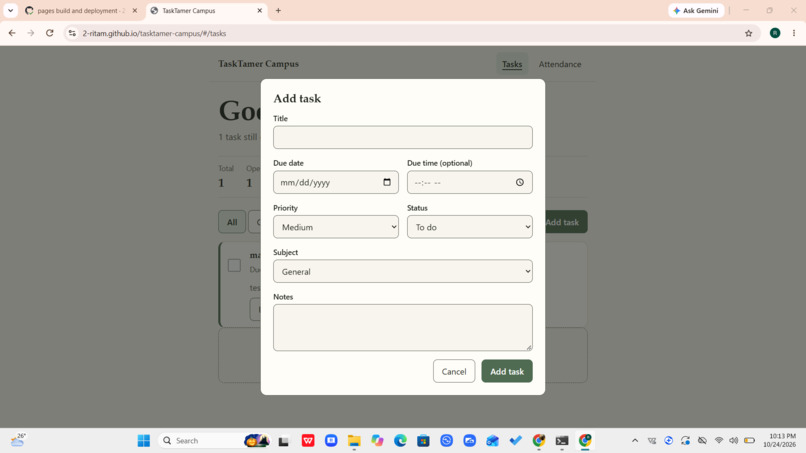806x453 pixels.
Task: Focus the Title input field
Action: click(402, 137)
